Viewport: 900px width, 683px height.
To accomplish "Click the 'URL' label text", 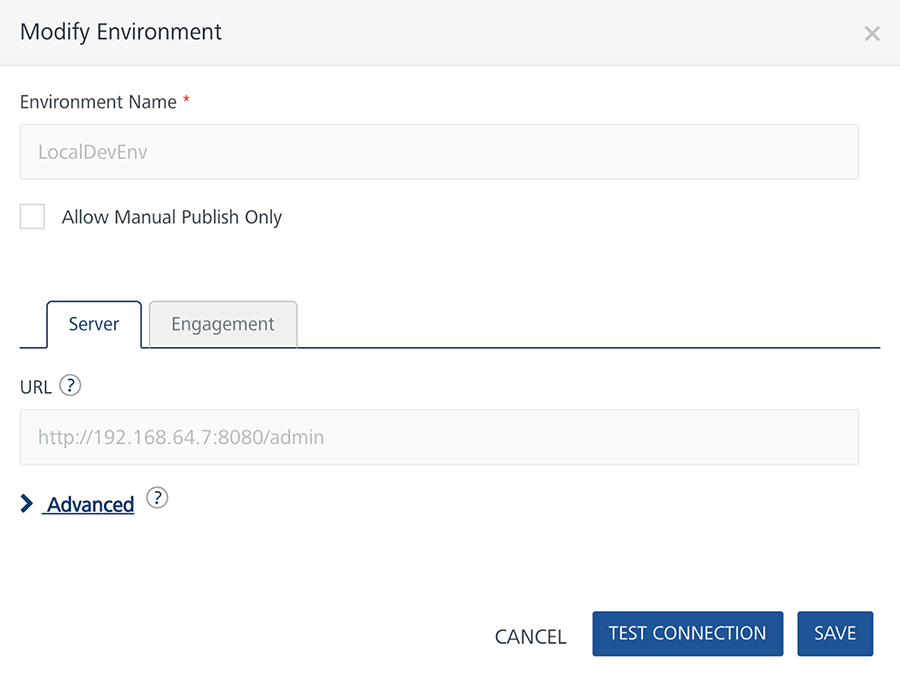I will point(36,387).
